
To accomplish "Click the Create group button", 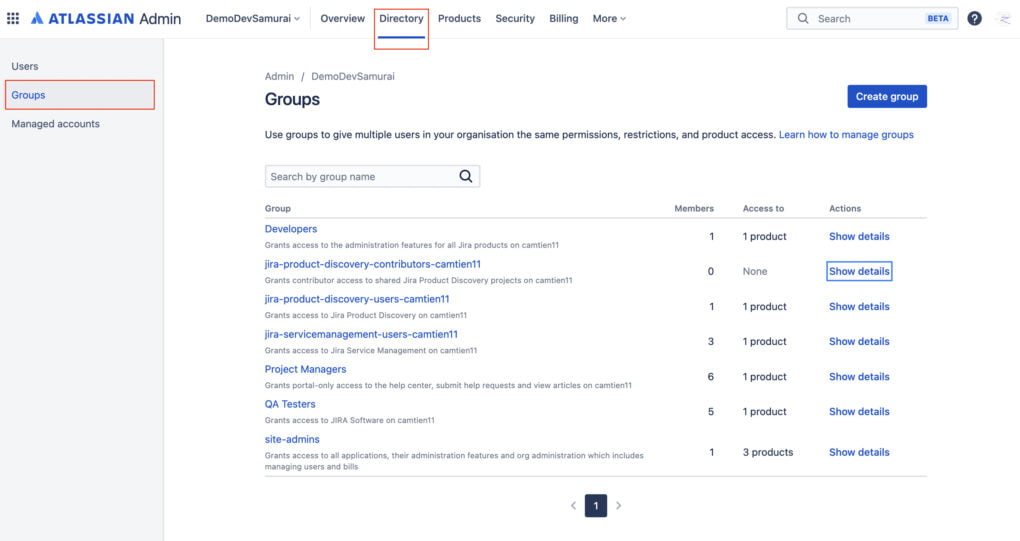I will (887, 96).
